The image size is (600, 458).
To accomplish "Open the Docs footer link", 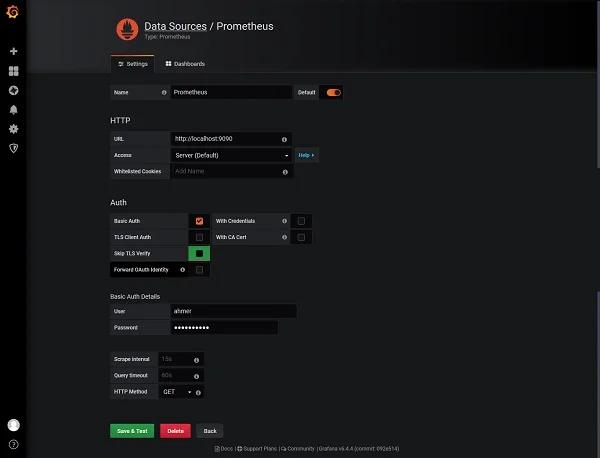I will (x=224, y=449).
